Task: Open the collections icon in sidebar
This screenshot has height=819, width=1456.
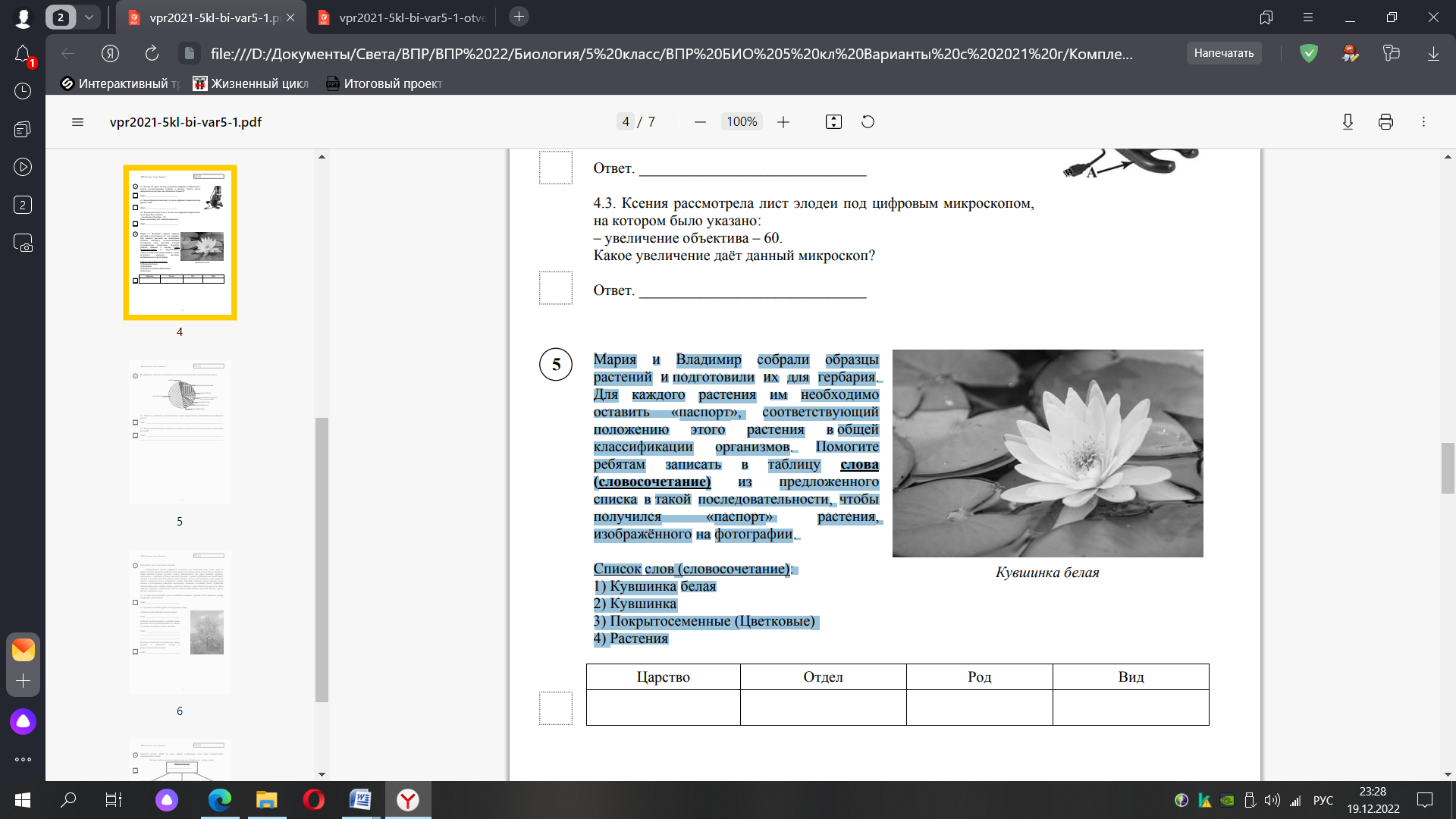Action: (23, 129)
